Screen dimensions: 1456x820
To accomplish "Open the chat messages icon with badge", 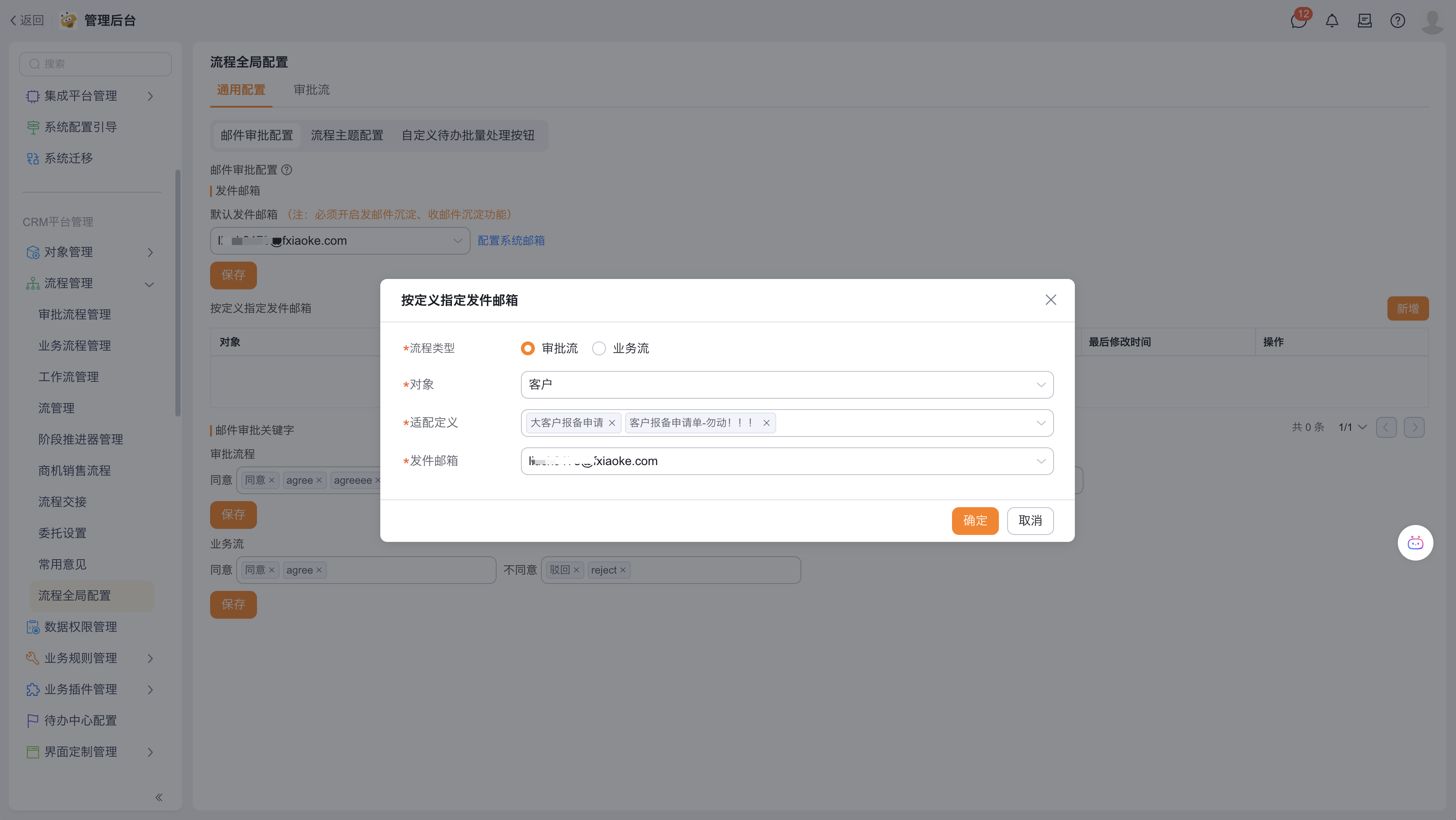I will point(1298,21).
